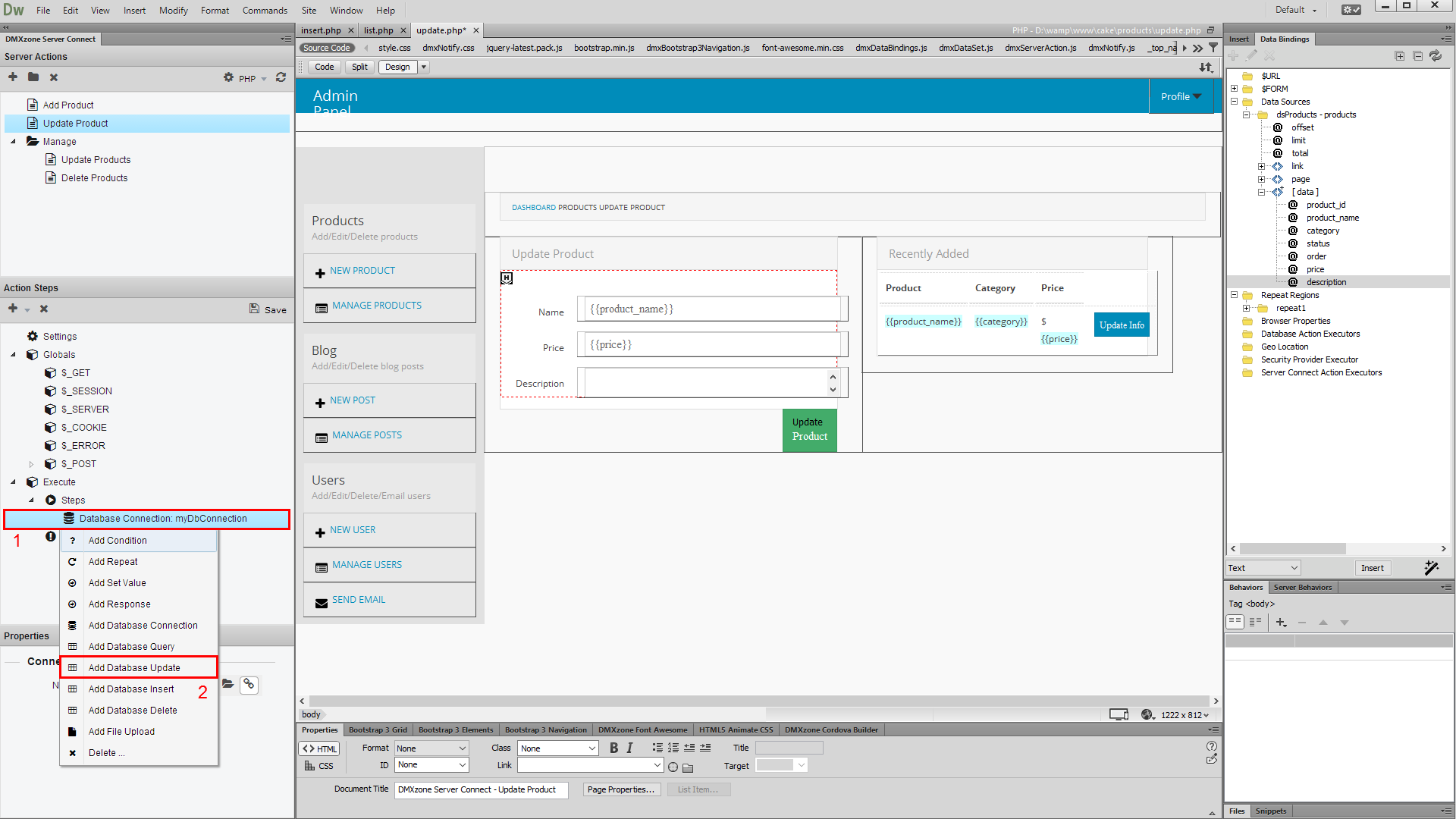Screen dimensions: 1456x819
Task: Click the collapse all icon in Data Bindings
Action: click(1417, 56)
